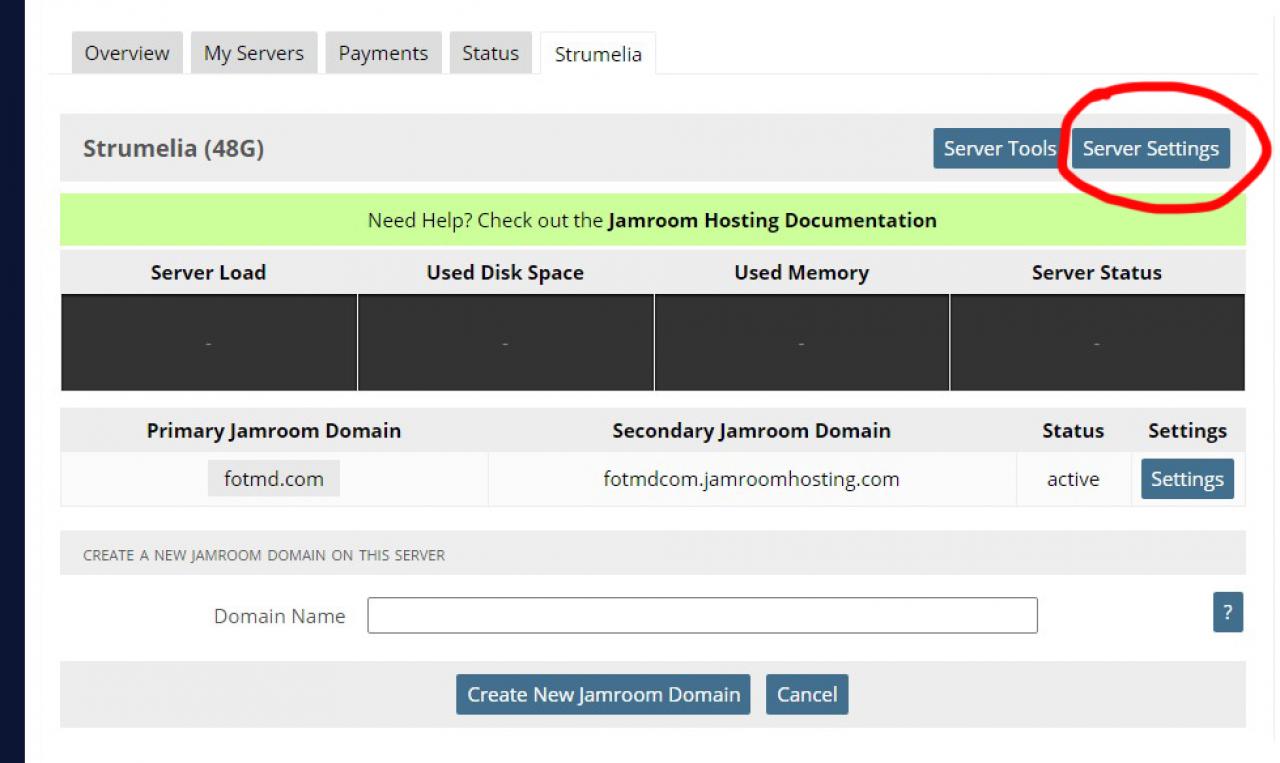Viewport: 1280px width, 763px height.
Task: Click the Server Status panel
Action: pos(1097,342)
